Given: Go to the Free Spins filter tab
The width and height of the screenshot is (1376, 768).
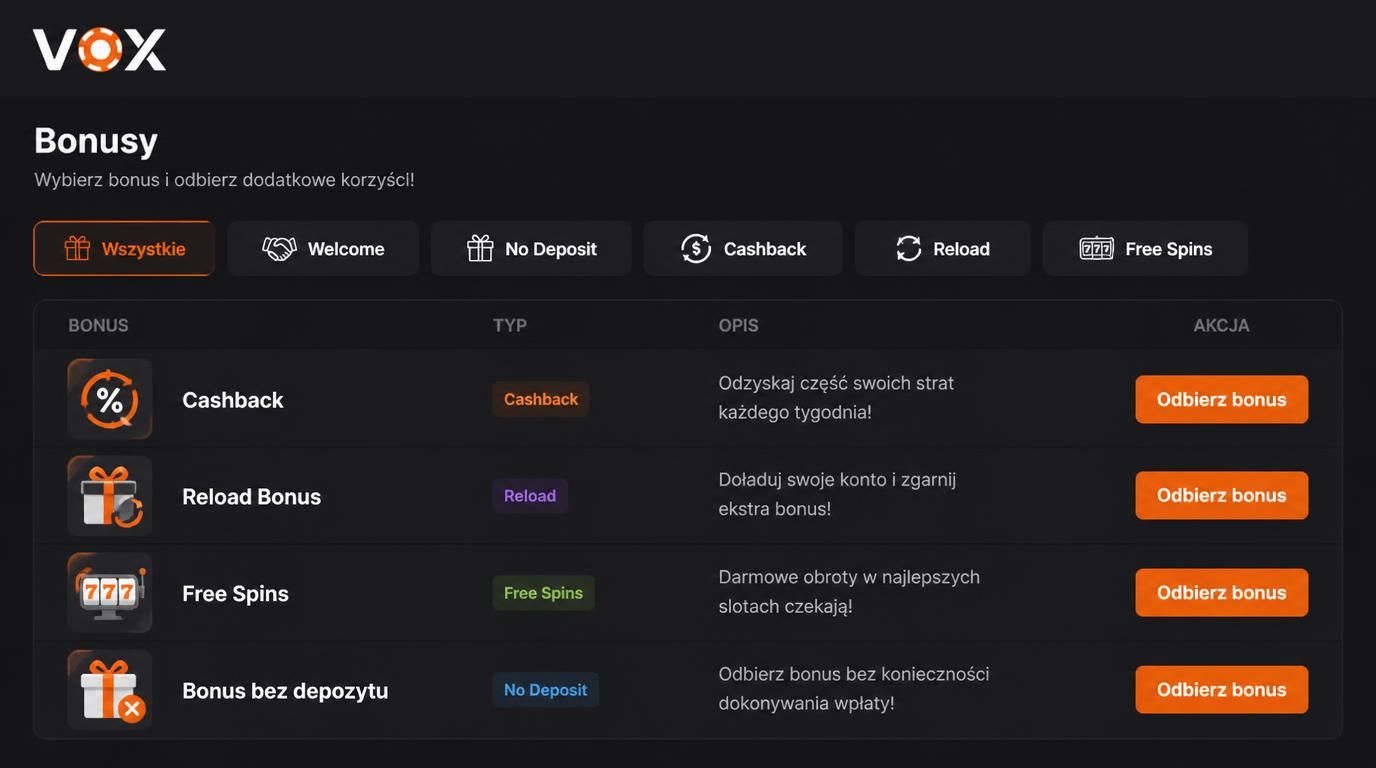Looking at the screenshot, I should (1145, 248).
